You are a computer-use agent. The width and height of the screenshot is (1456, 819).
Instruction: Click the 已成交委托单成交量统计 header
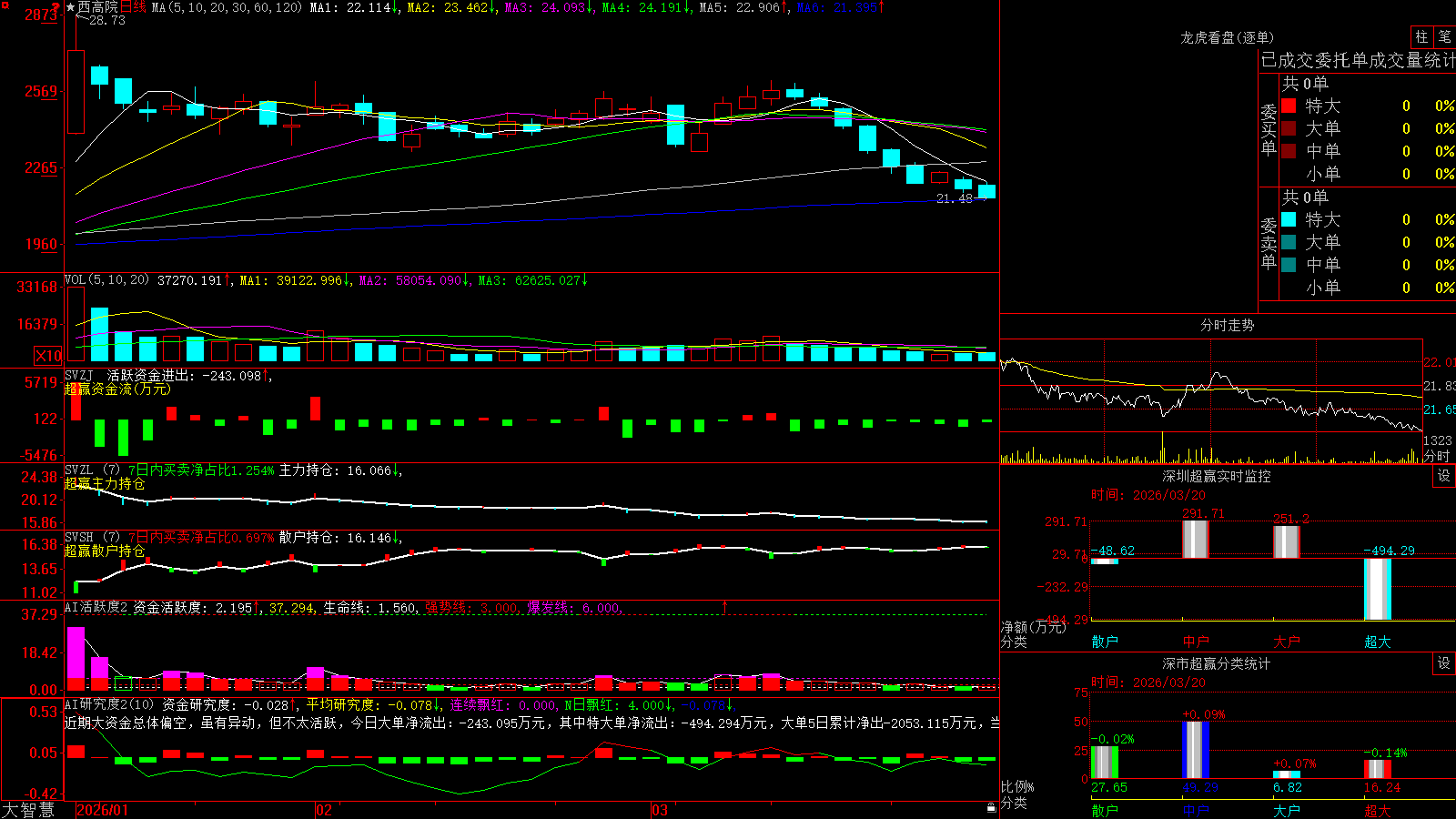click(1358, 60)
